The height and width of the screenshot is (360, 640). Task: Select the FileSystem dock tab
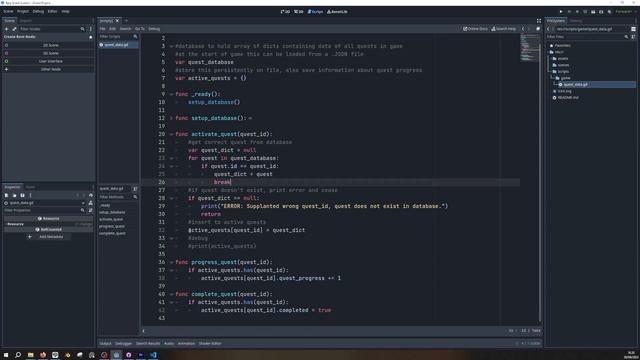click(556, 20)
